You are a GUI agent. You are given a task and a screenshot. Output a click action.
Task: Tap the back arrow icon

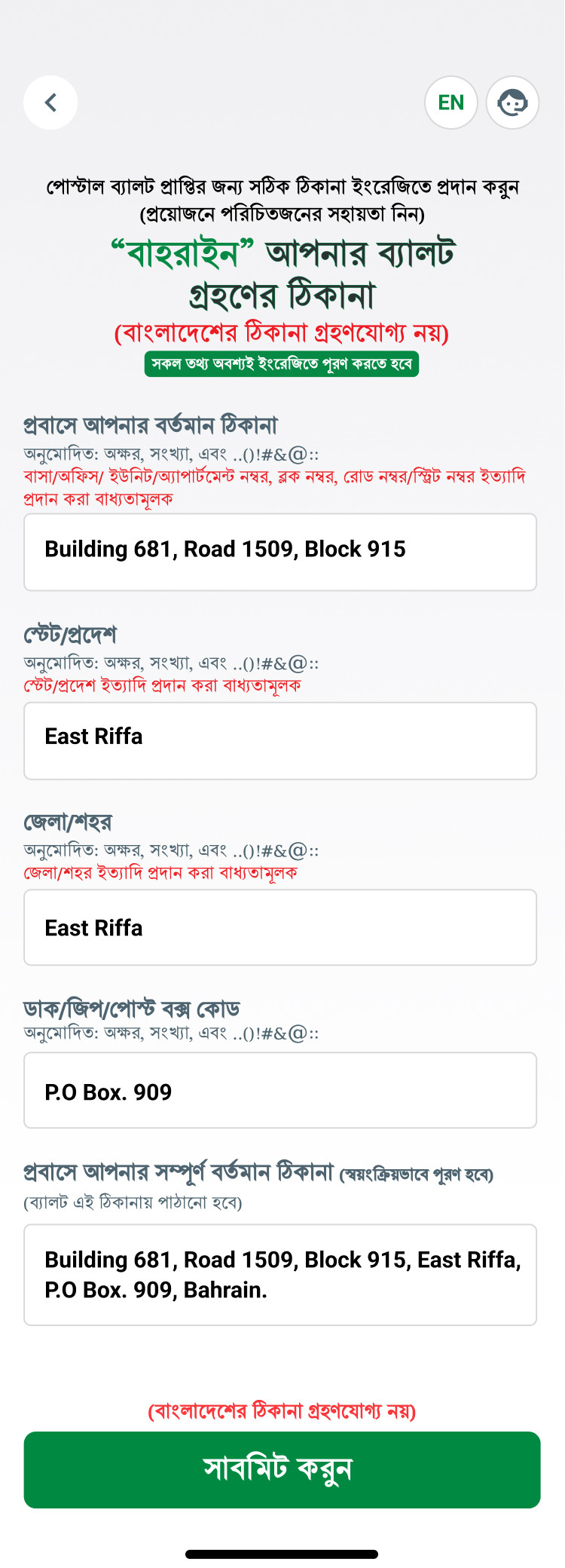(50, 103)
